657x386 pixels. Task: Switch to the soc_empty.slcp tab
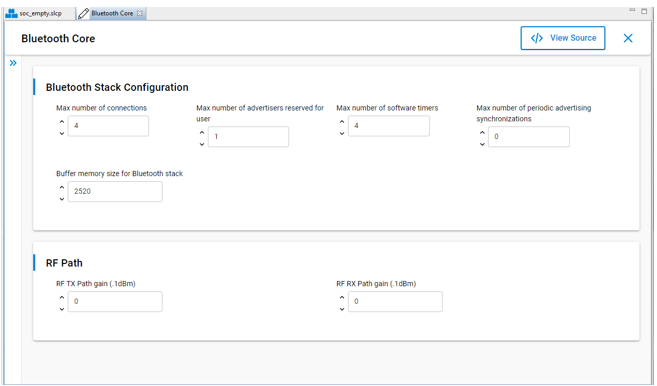34,13
